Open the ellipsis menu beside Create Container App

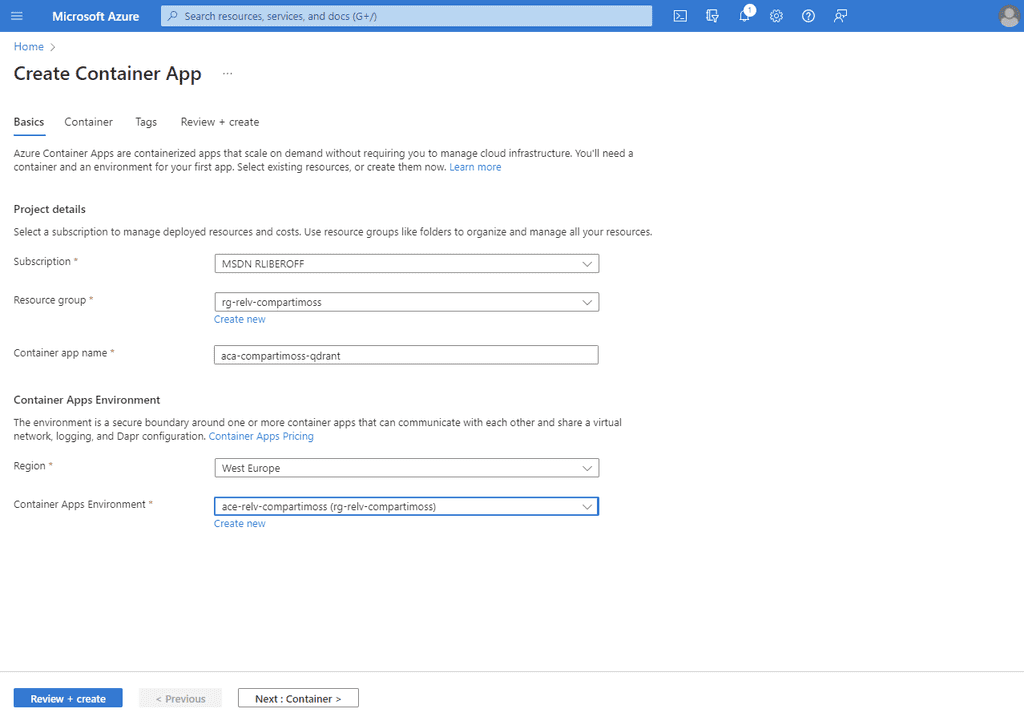(227, 73)
